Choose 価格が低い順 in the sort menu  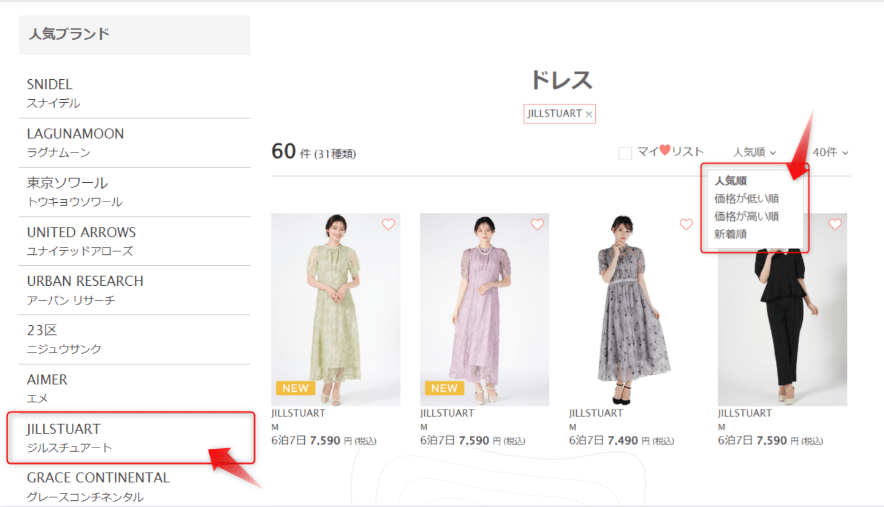point(746,199)
